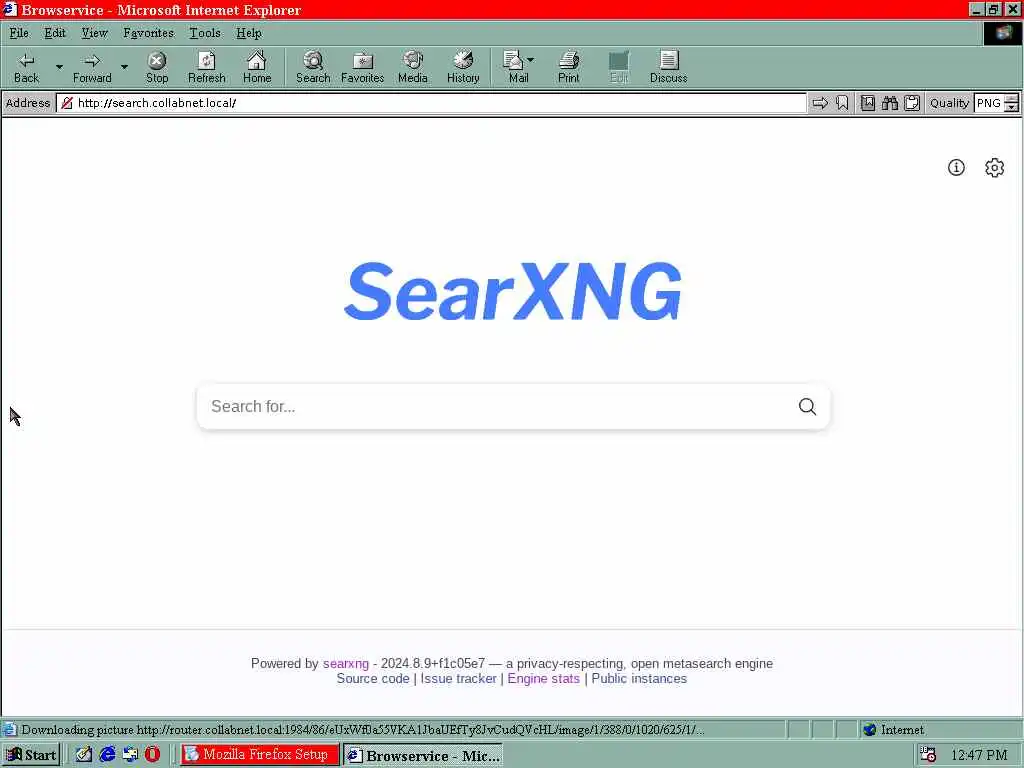Click the system tray scheduler icon
Image resolution: width=1024 pixels, height=768 pixels.
pos(928,755)
